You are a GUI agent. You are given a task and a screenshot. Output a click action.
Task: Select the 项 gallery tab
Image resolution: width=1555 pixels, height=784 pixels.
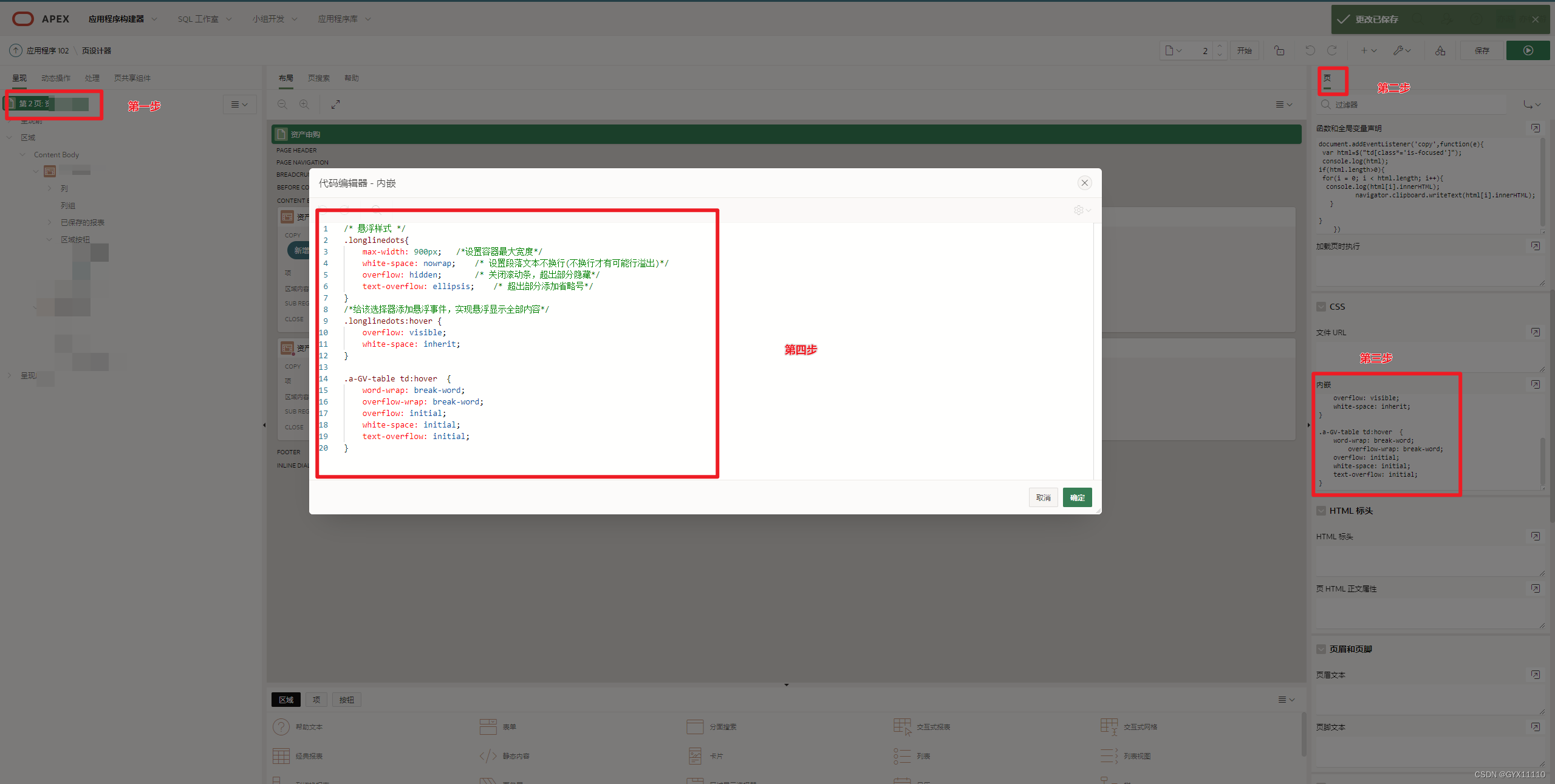(x=316, y=700)
